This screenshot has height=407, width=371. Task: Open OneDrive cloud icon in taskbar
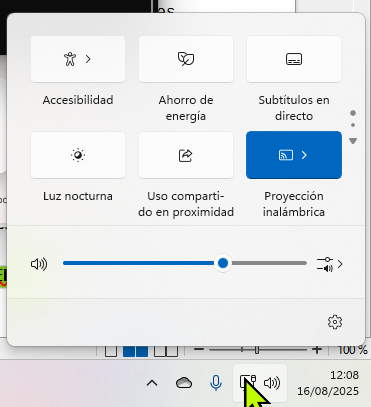pos(184,383)
